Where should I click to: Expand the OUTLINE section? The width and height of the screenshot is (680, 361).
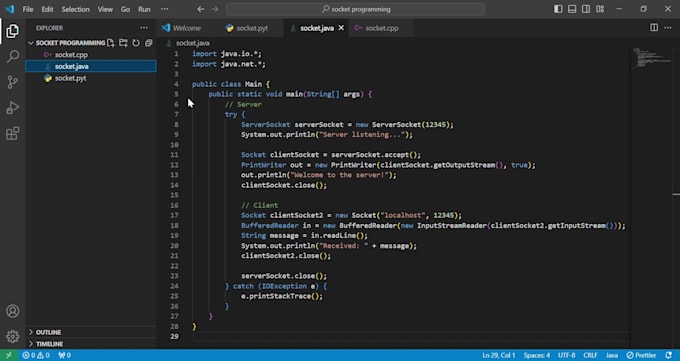[91, 332]
